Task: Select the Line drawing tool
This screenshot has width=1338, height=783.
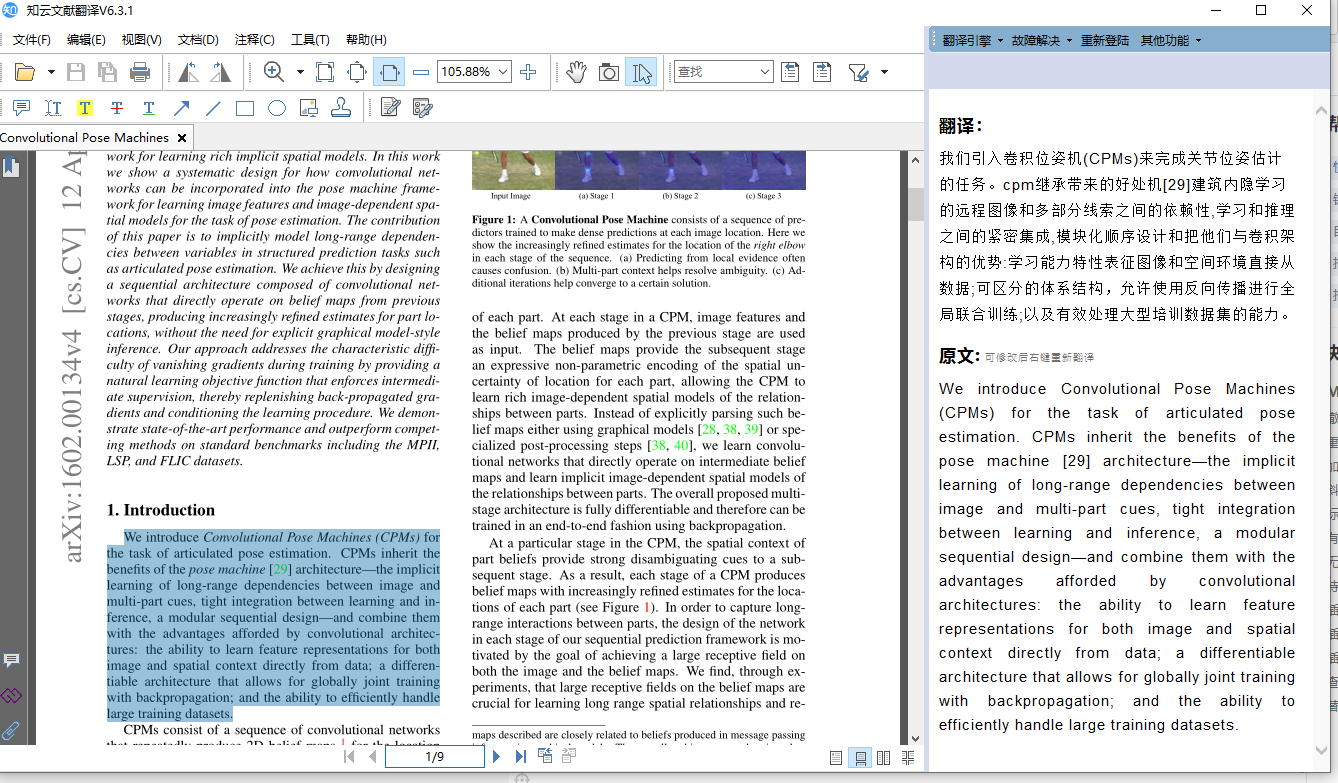Action: coord(213,108)
